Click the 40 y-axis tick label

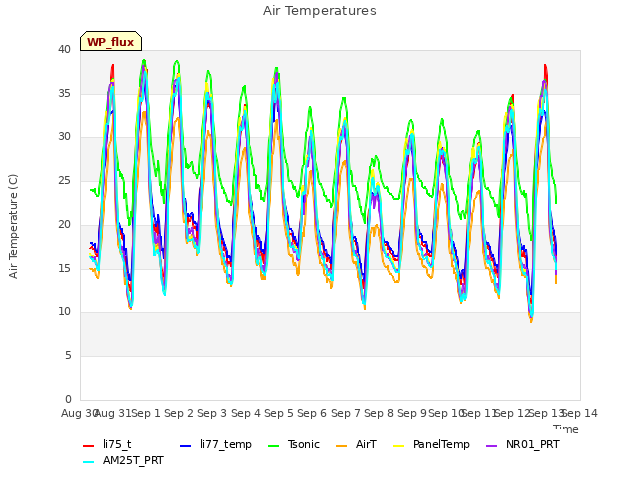click(x=64, y=49)
